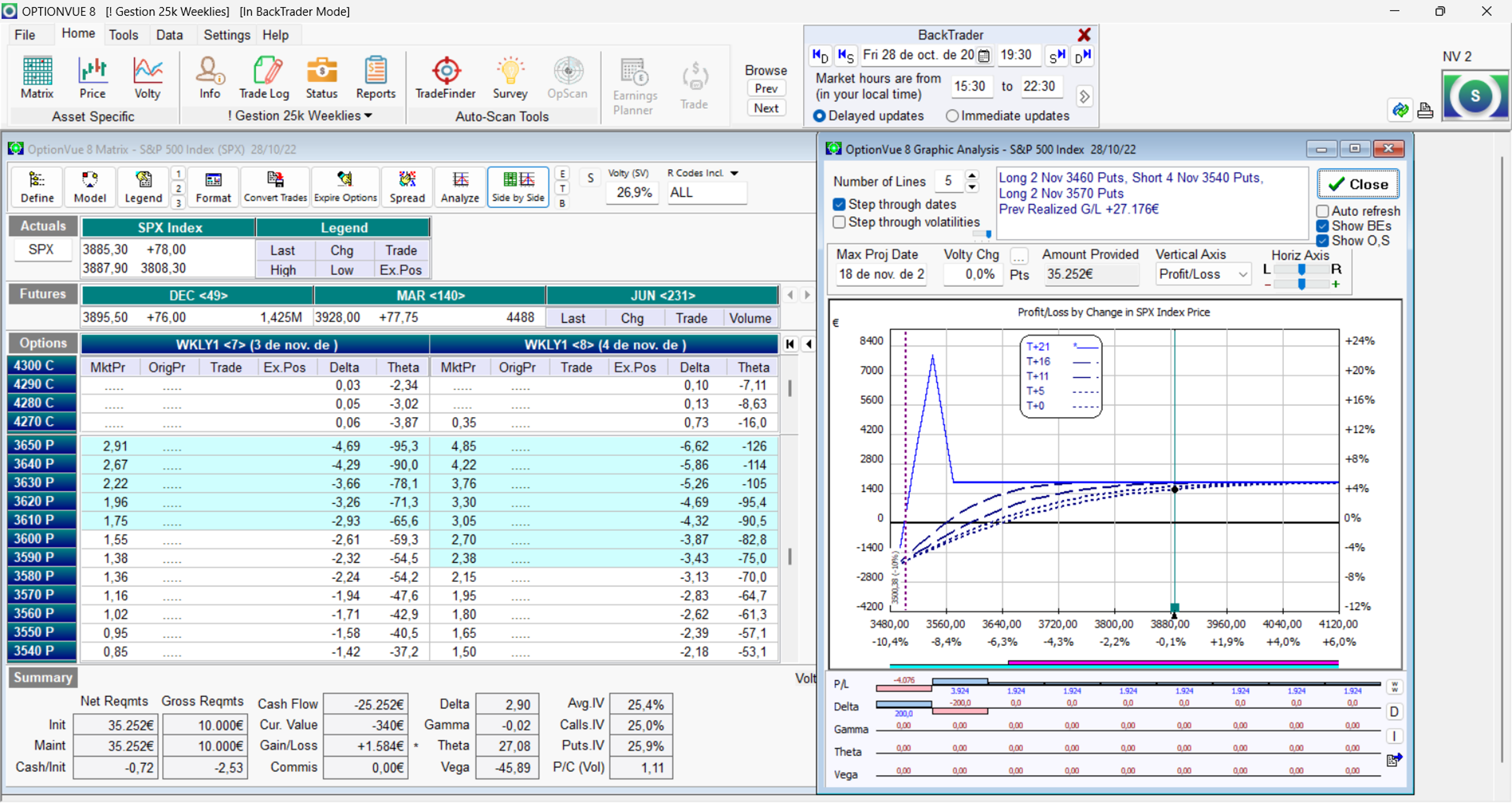Click the Browse Next button
The height and width of the screenshot is (803, 1512).
click(x=766, y=108)
